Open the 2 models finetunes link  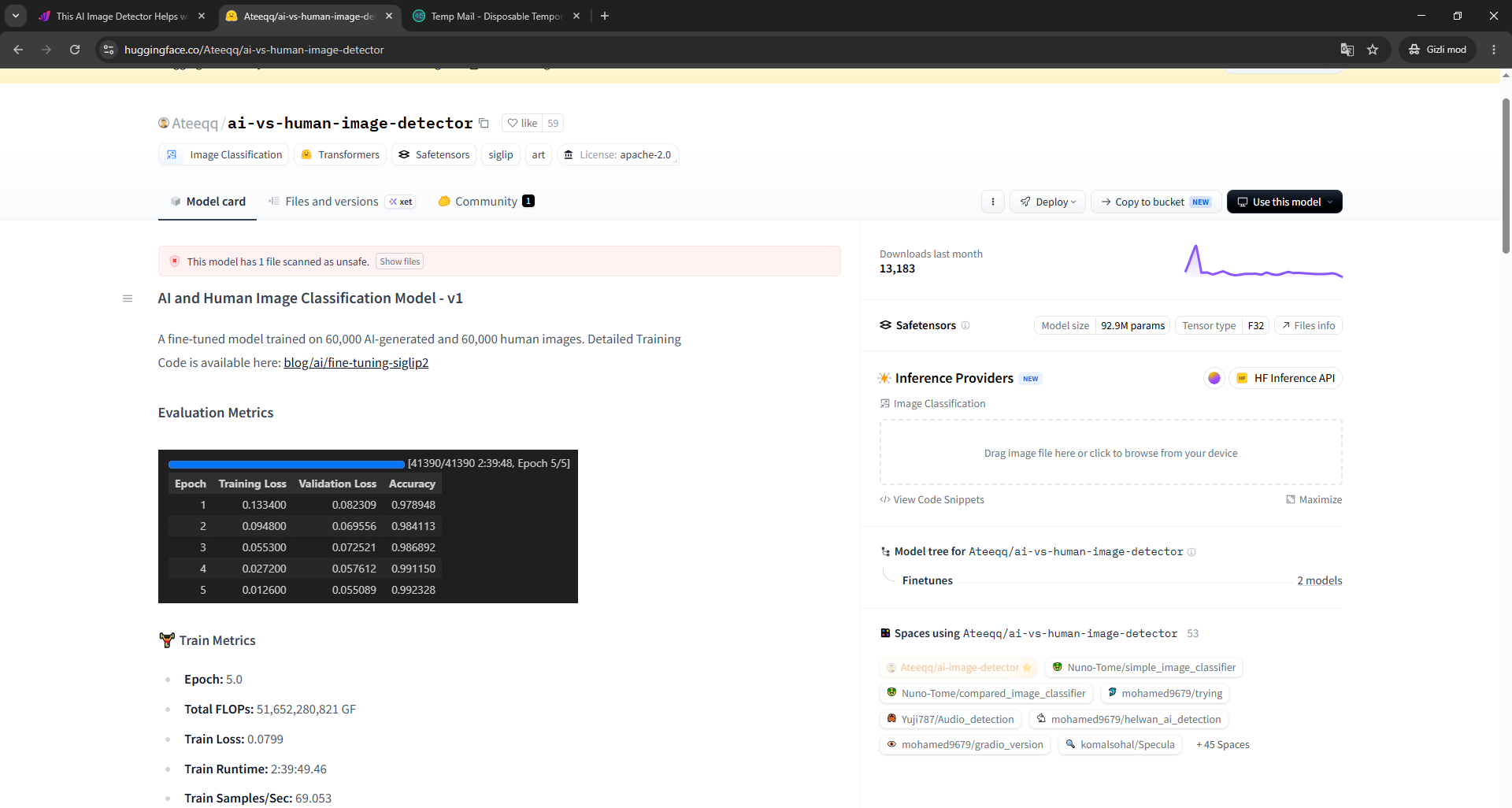tap(1320, 580)
